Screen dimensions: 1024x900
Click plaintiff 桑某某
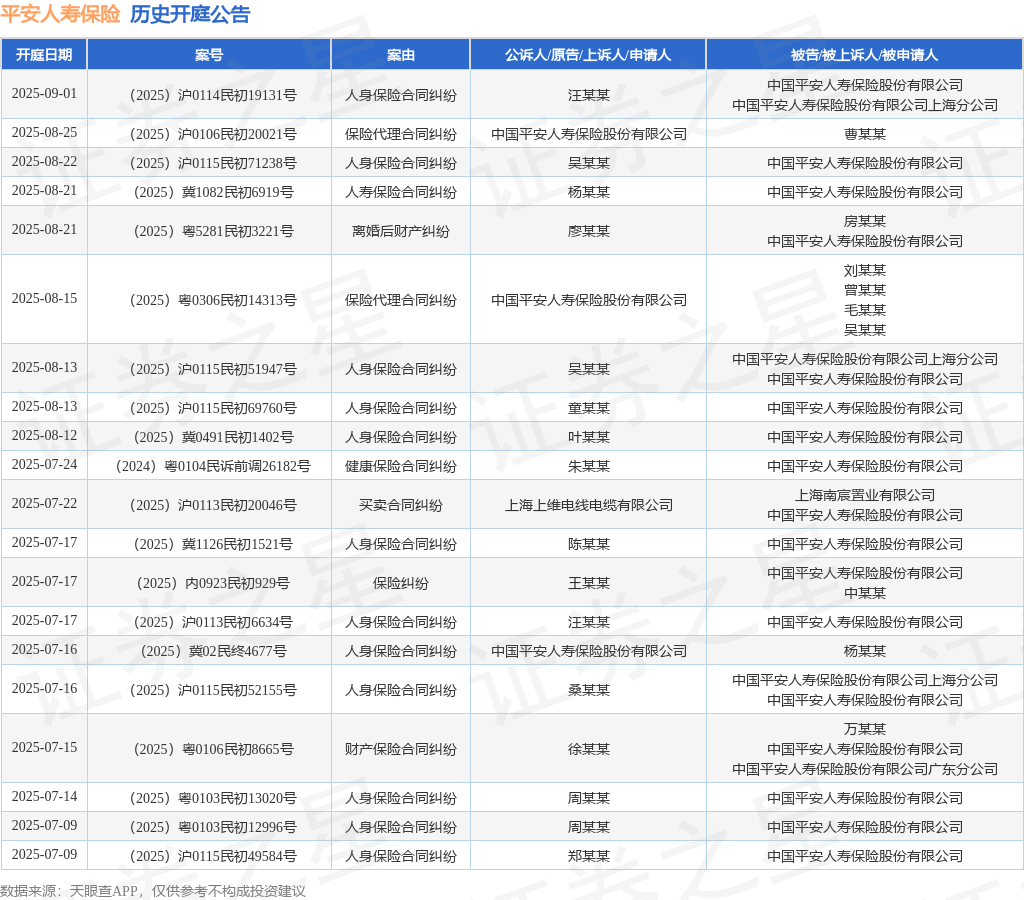[588, 690]
